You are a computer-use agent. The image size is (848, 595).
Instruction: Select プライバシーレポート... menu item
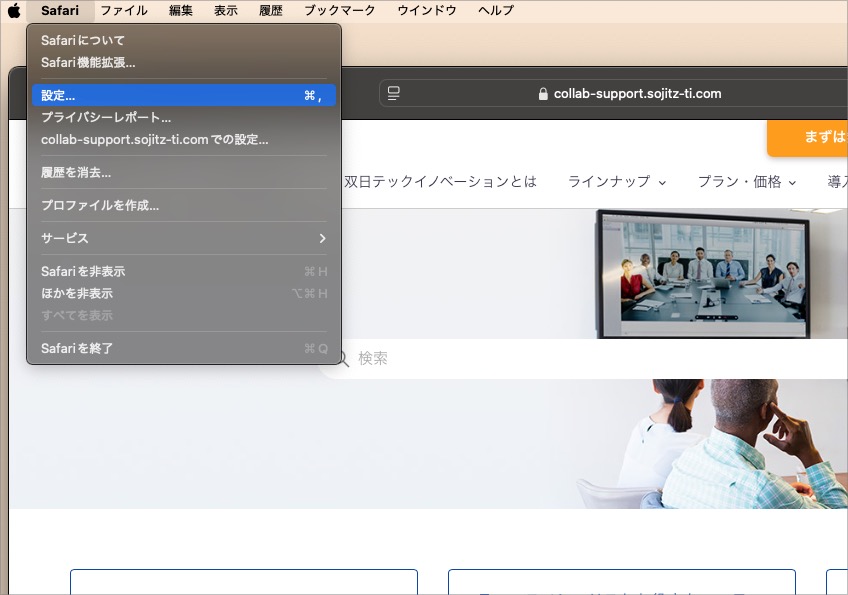tap(184, 117)
